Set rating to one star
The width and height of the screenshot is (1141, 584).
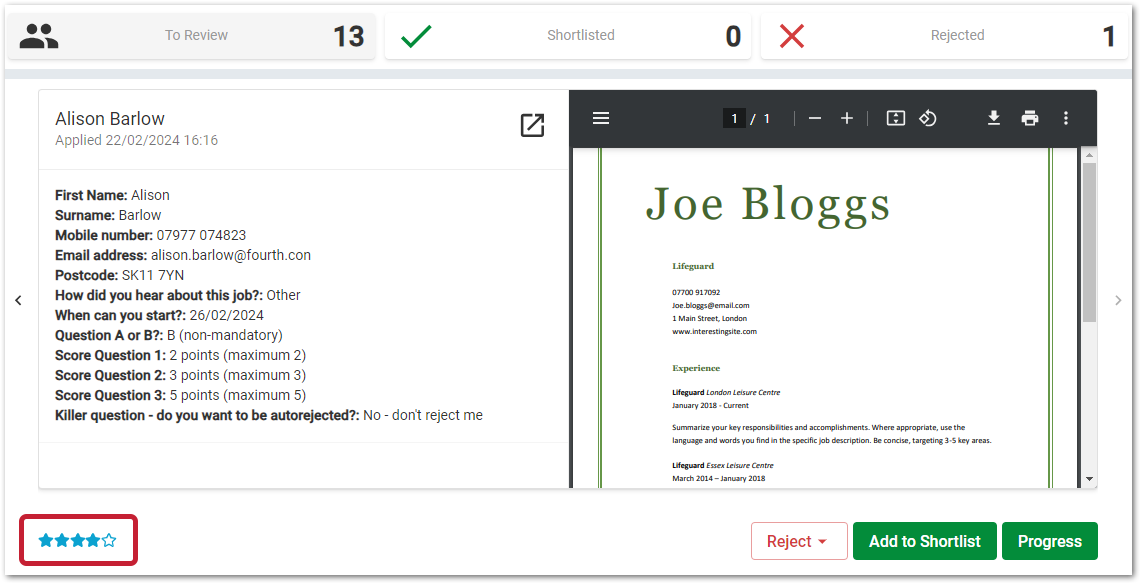click(46, 541)
